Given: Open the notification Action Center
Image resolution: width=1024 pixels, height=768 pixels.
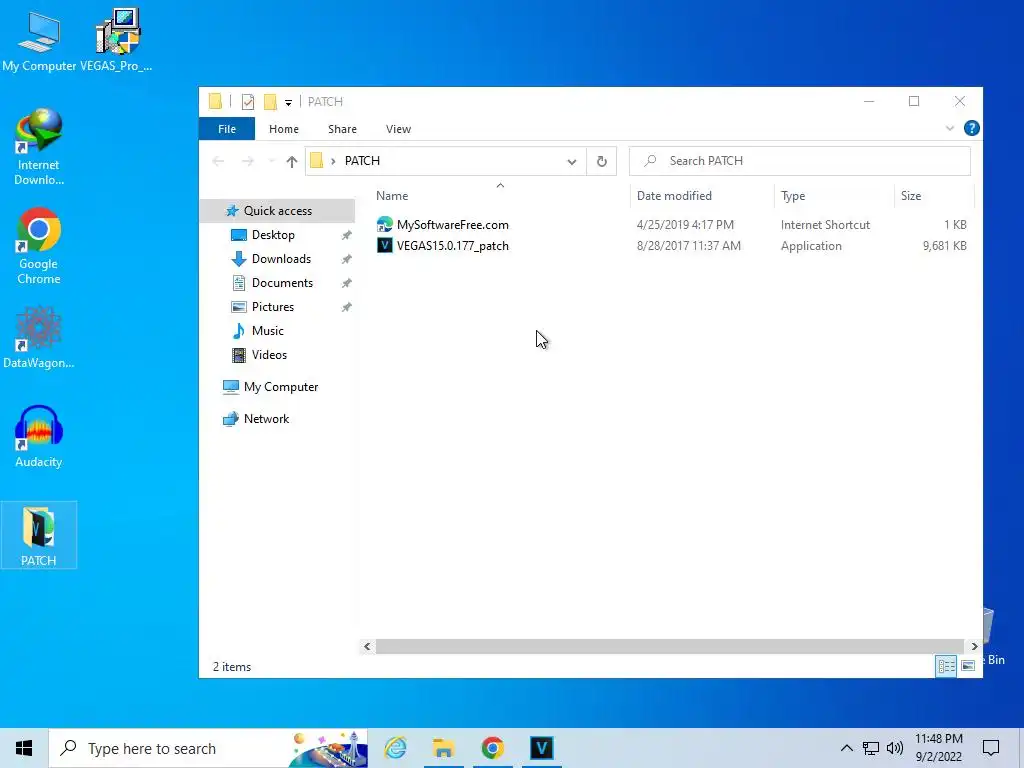Looking at the screenshot, I should [991, 748].
